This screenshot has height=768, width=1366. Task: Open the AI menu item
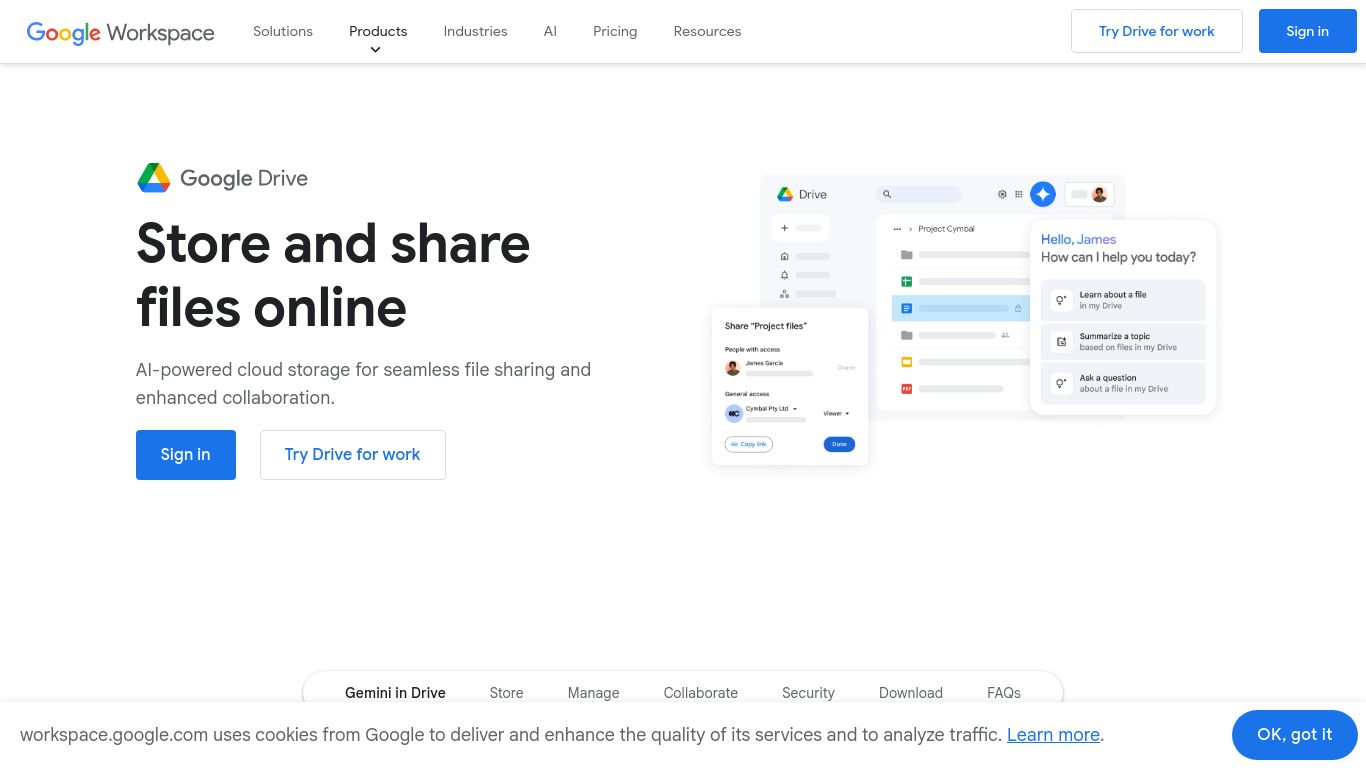click(x=550, y=31)
